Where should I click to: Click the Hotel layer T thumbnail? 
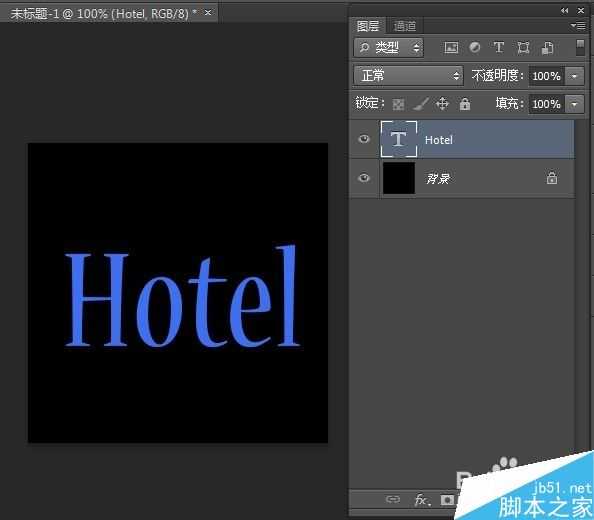pos(399,139)
